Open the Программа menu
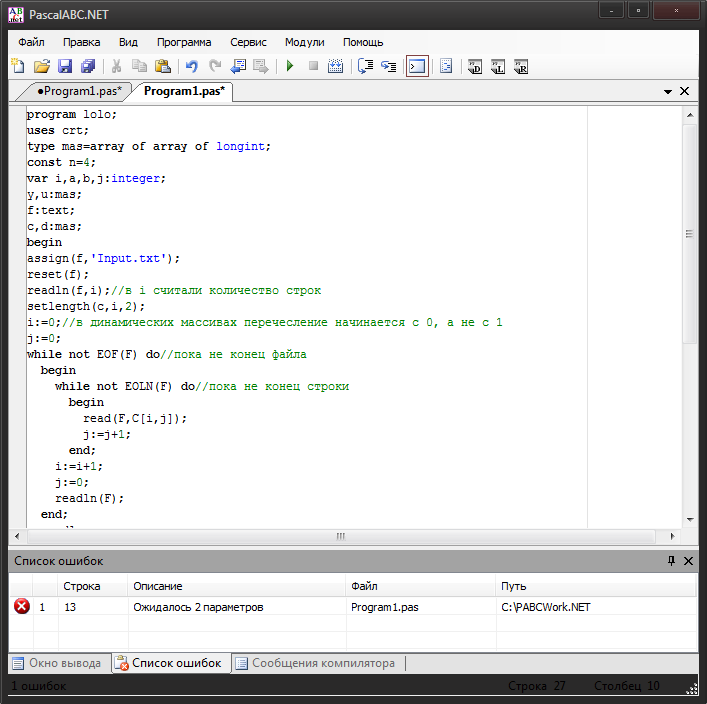Image resolution: width=707 pixels, height=704 pixels. [184, 42]
